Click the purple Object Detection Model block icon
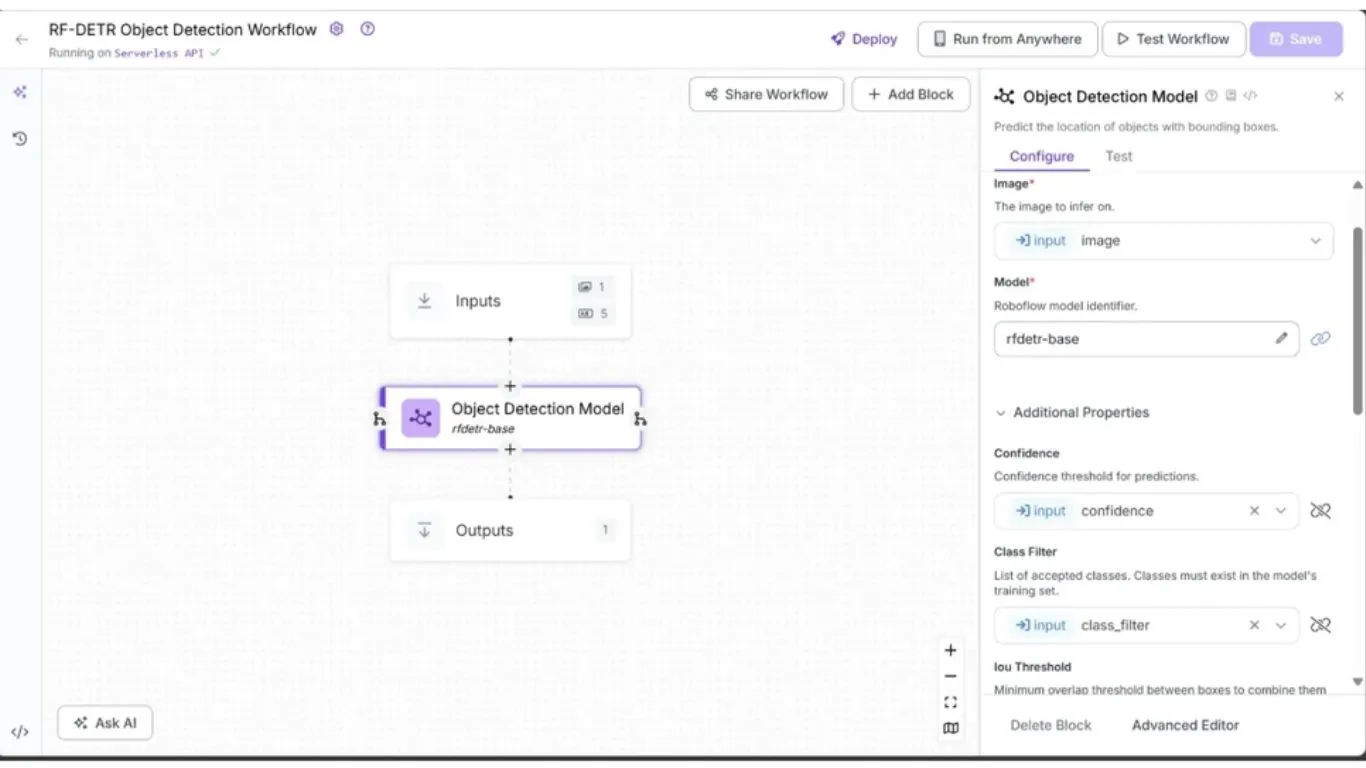Viewport: 1366px width, 768px height. coord(421,418)
